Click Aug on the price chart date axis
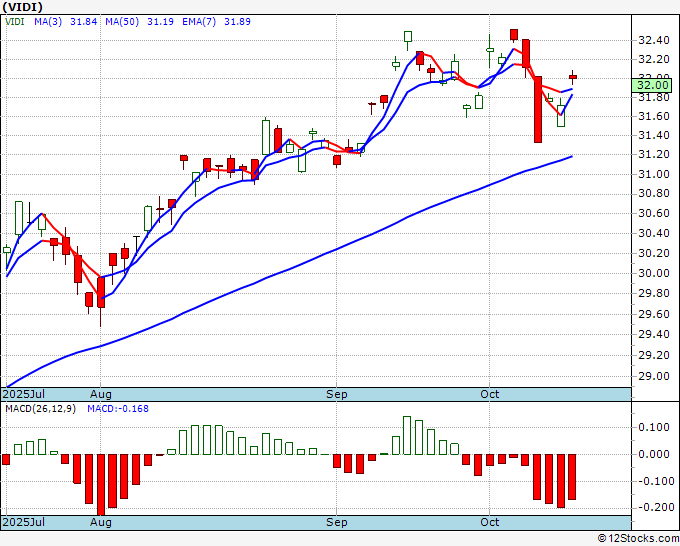The height and width of the screenshot is (546, 680). point(101,394)
